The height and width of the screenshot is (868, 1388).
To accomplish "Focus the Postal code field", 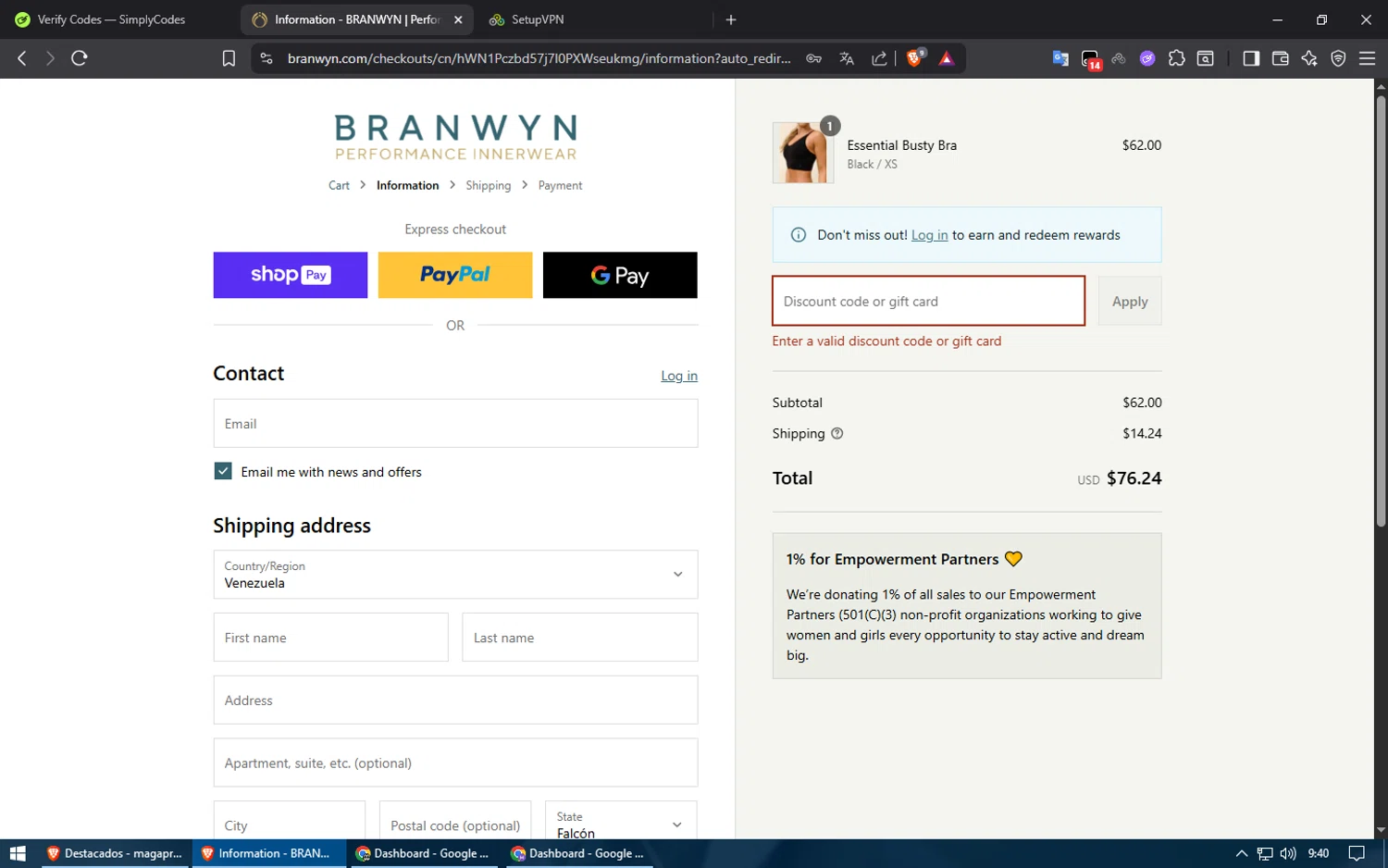I will coord(455,822).
